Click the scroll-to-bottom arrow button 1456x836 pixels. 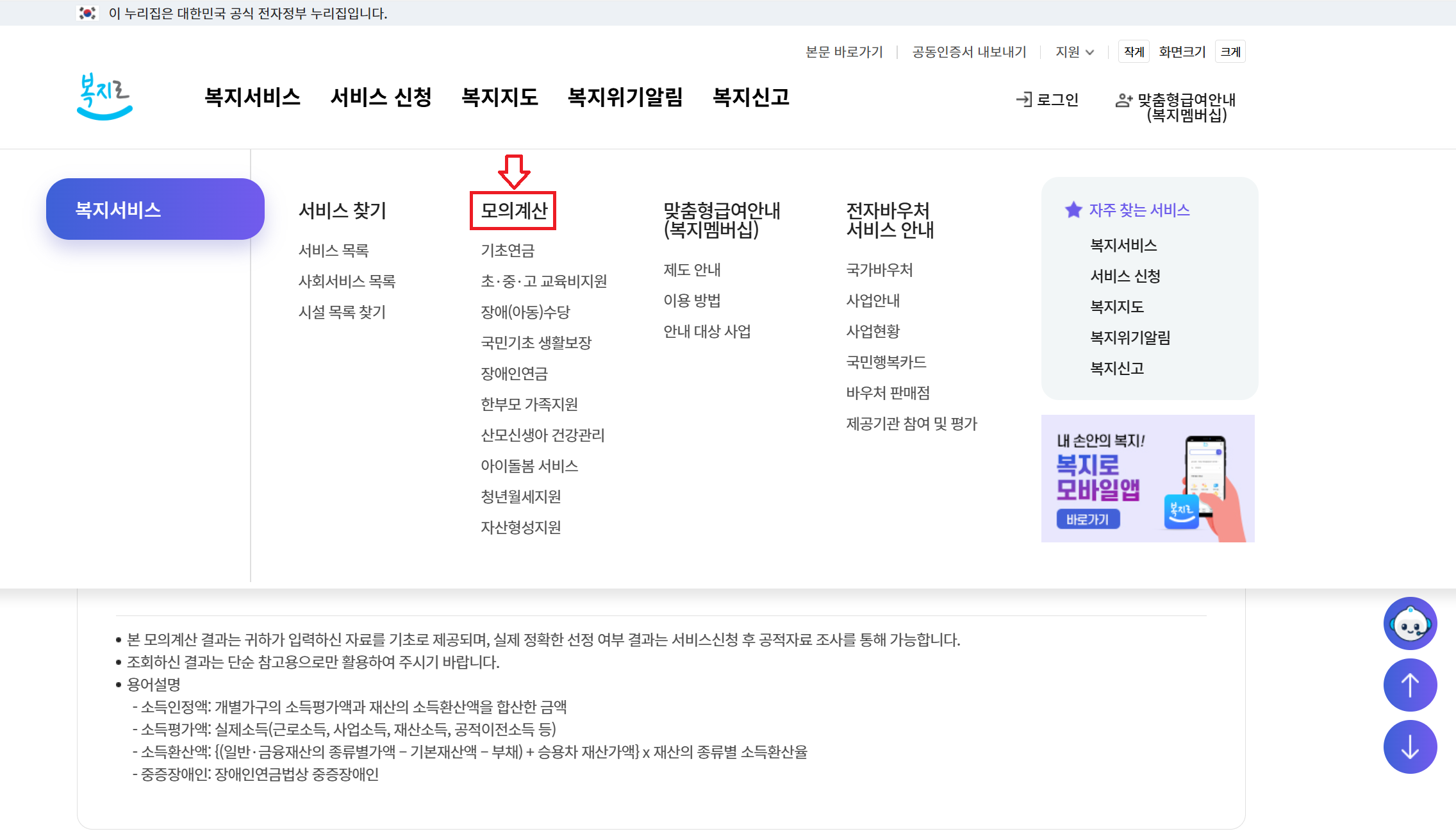(x=1409, y=747)
